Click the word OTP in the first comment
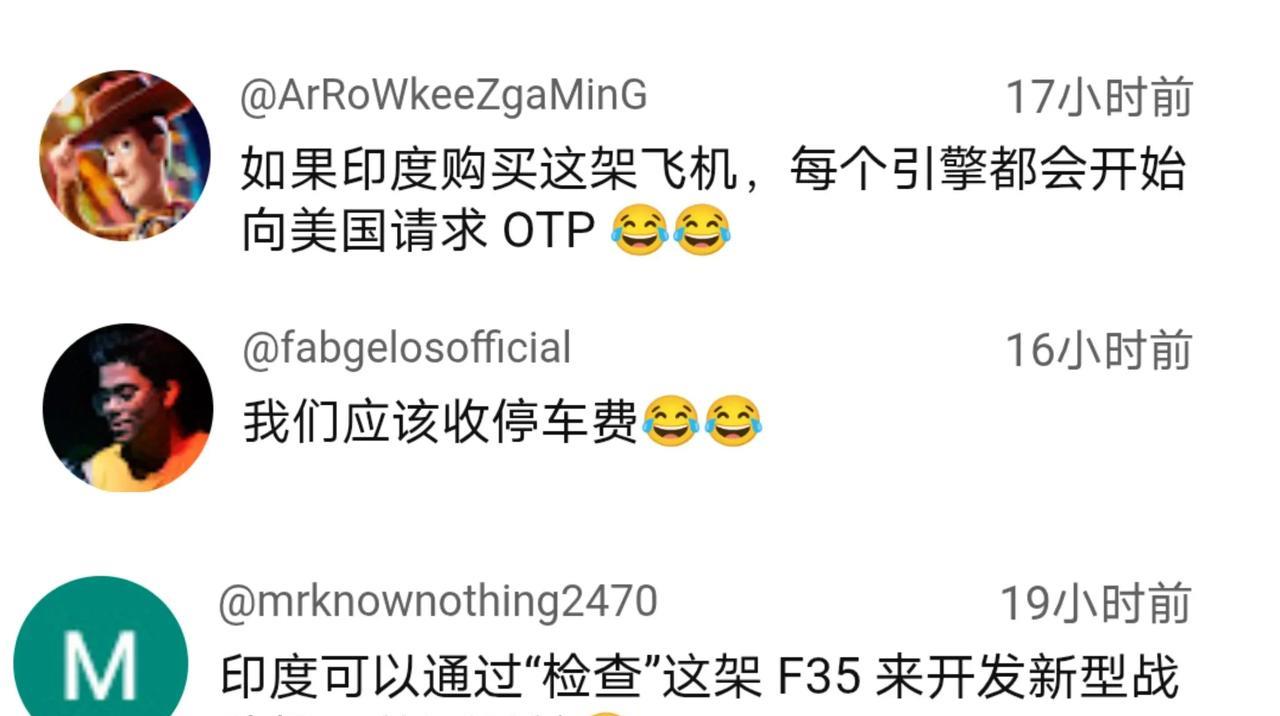 click(549, 232)
